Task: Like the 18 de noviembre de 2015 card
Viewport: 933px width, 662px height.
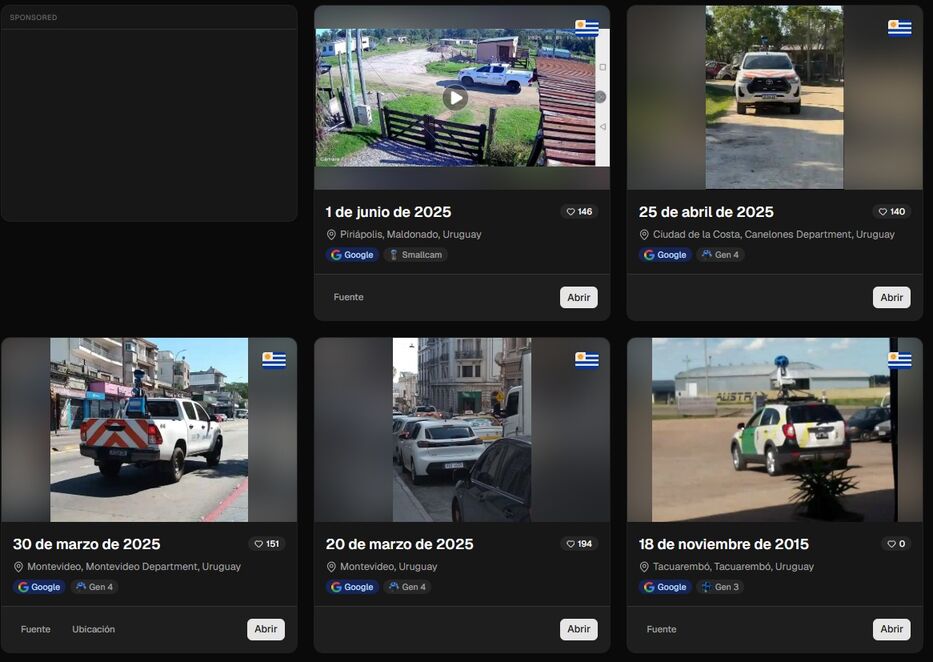Action: [896, 544]
